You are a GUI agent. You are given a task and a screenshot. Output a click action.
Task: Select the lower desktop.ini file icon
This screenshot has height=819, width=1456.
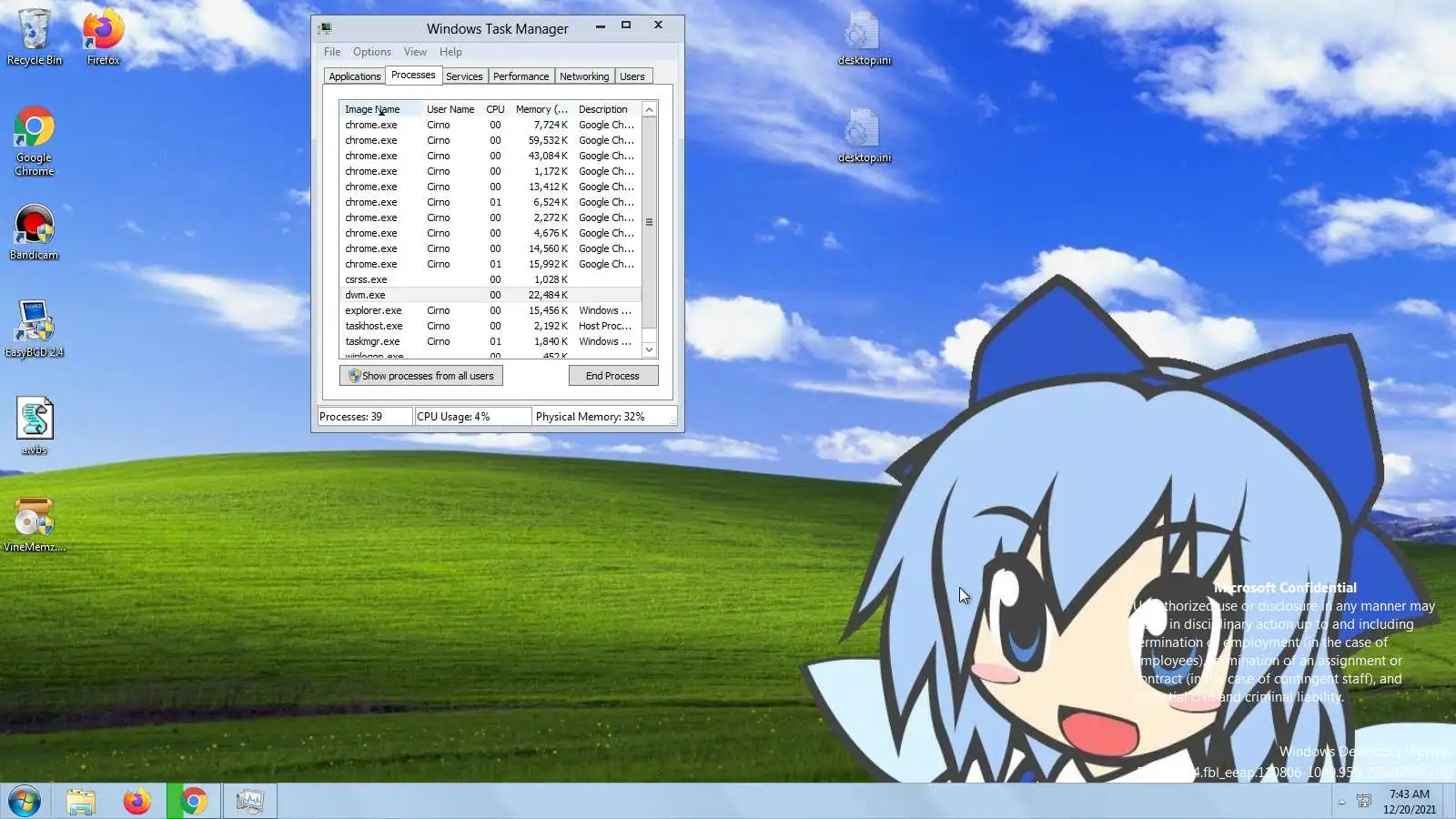point(864,136)
